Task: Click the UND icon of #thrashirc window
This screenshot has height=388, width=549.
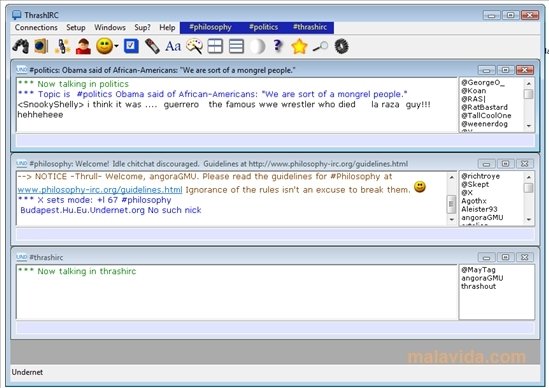Action: [x=22, y=257]
